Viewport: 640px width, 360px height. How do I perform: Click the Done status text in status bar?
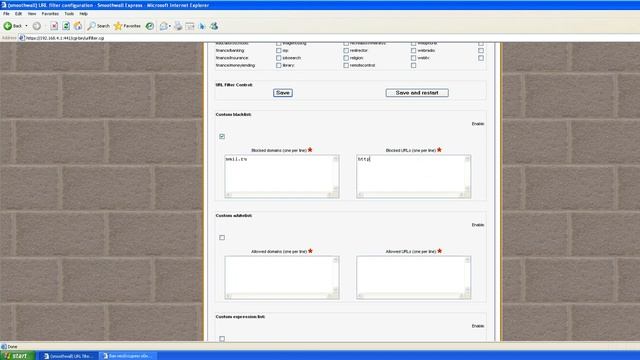pyautogui.click(x=12, y=347)
